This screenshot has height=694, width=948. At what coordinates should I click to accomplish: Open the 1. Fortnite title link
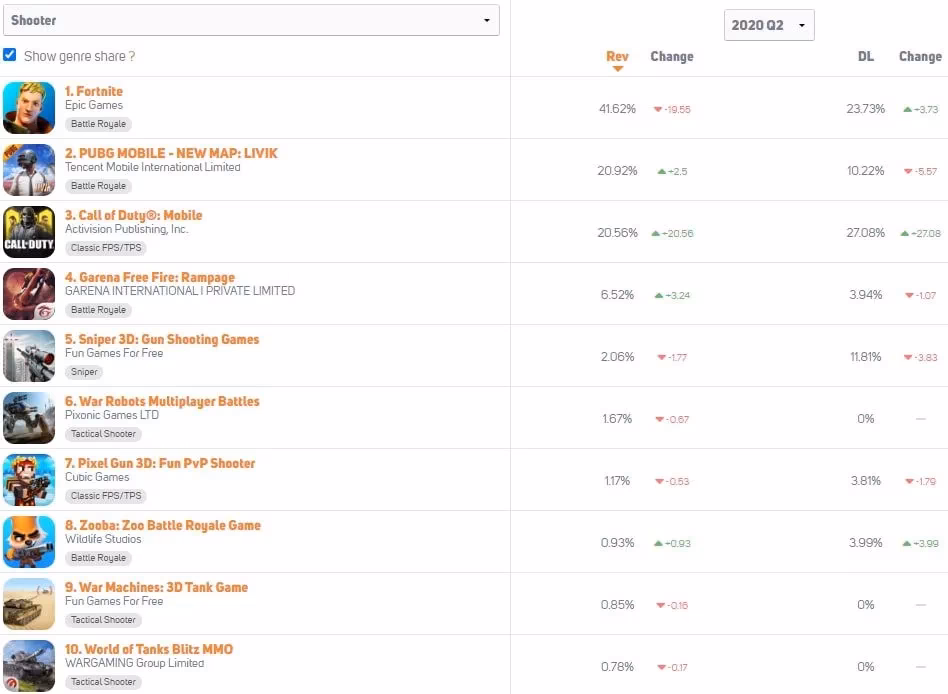(94, 91)
